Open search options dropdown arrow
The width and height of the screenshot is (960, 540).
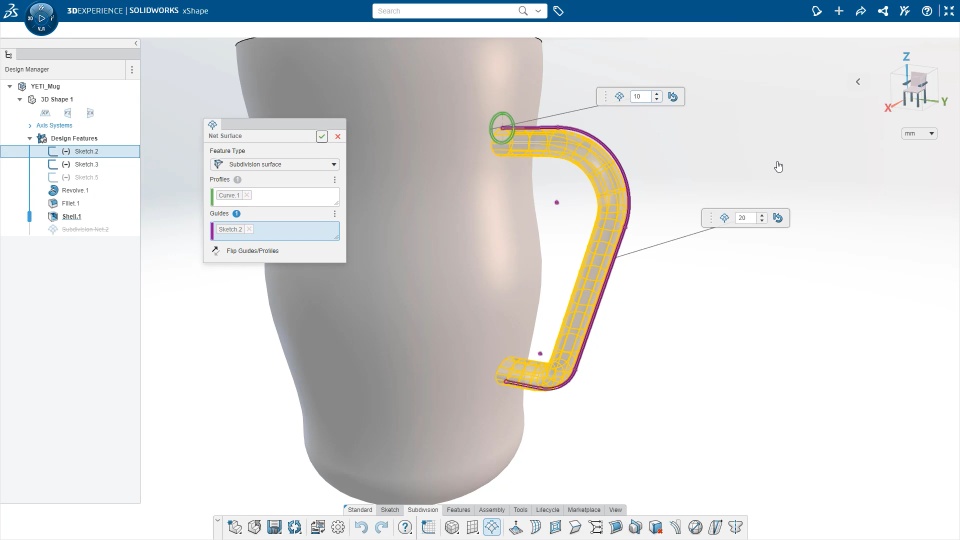click(538, 11)
